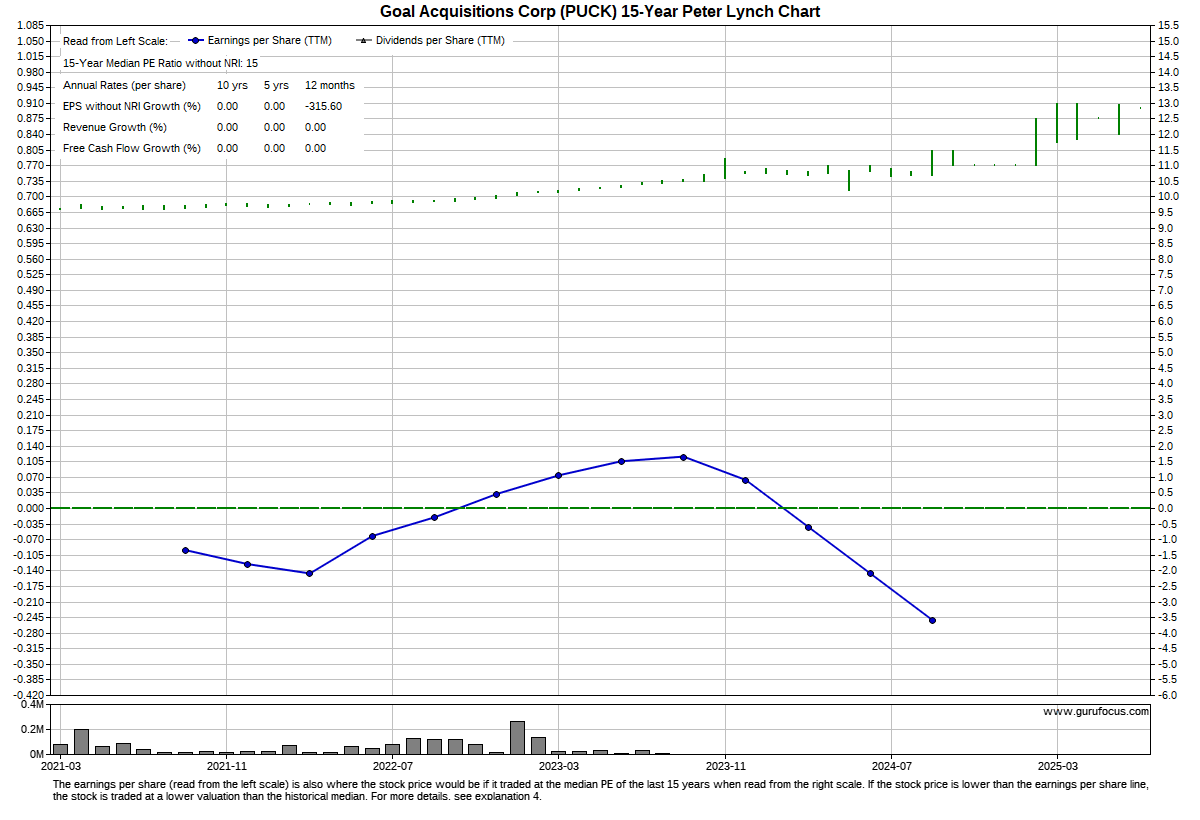Click the 'Revenue Growth (%)' row label
The height and width of the screenshot is (820, 1200).
(x=115, y=127)
